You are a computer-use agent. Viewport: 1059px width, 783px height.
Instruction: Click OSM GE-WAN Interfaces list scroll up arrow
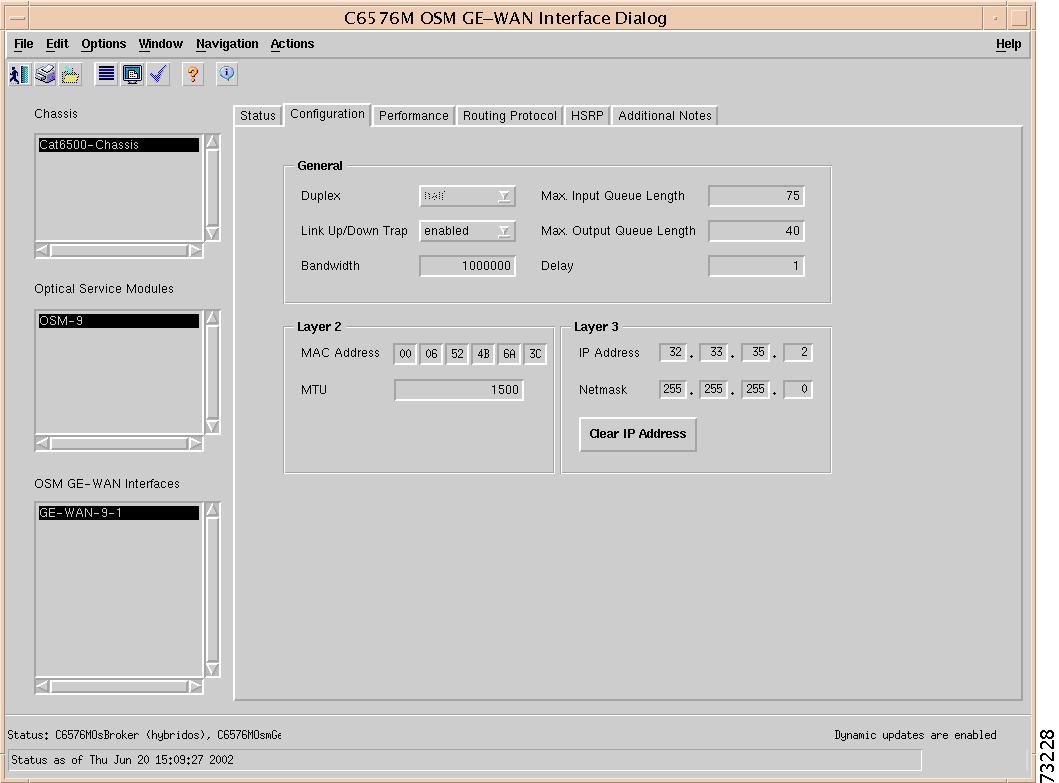pyautogui.click(x=212, y=510)
